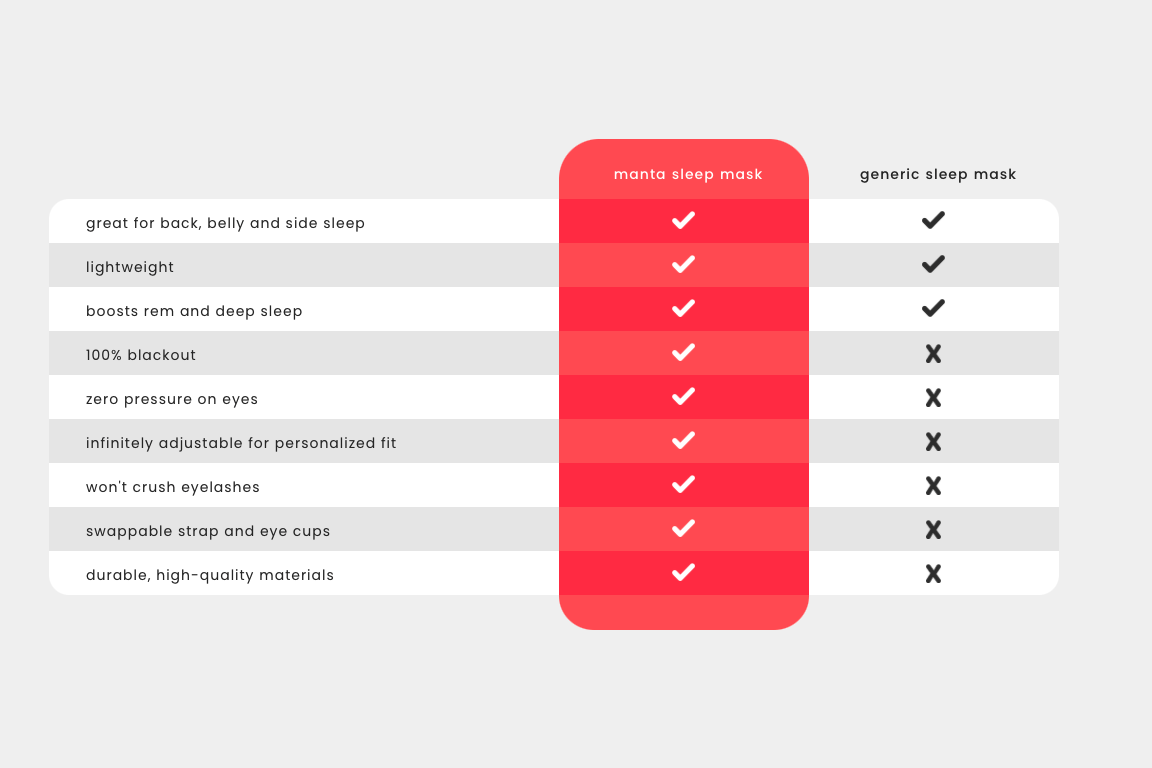This screenshot has width=1152, height=768.
Task: Select 'durable, high-quality materials' label
Action: (x=210, y=575)
